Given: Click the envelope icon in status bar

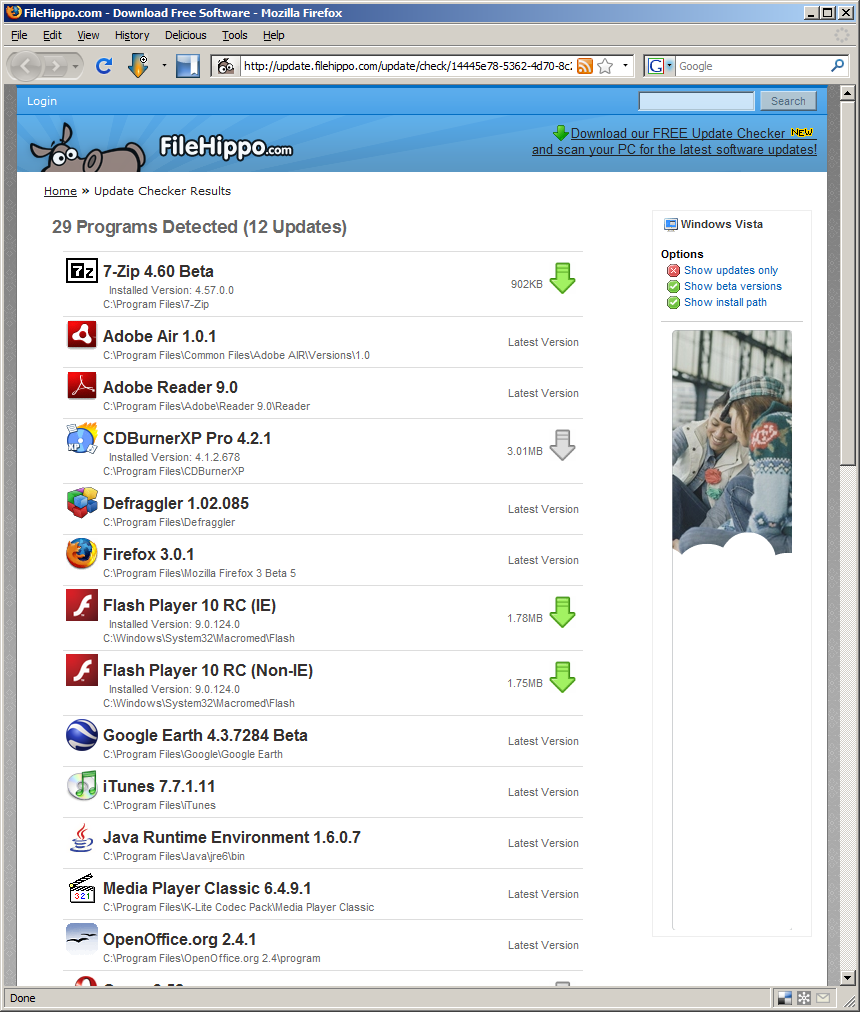Looking at the screenshot, I should 823,998.
